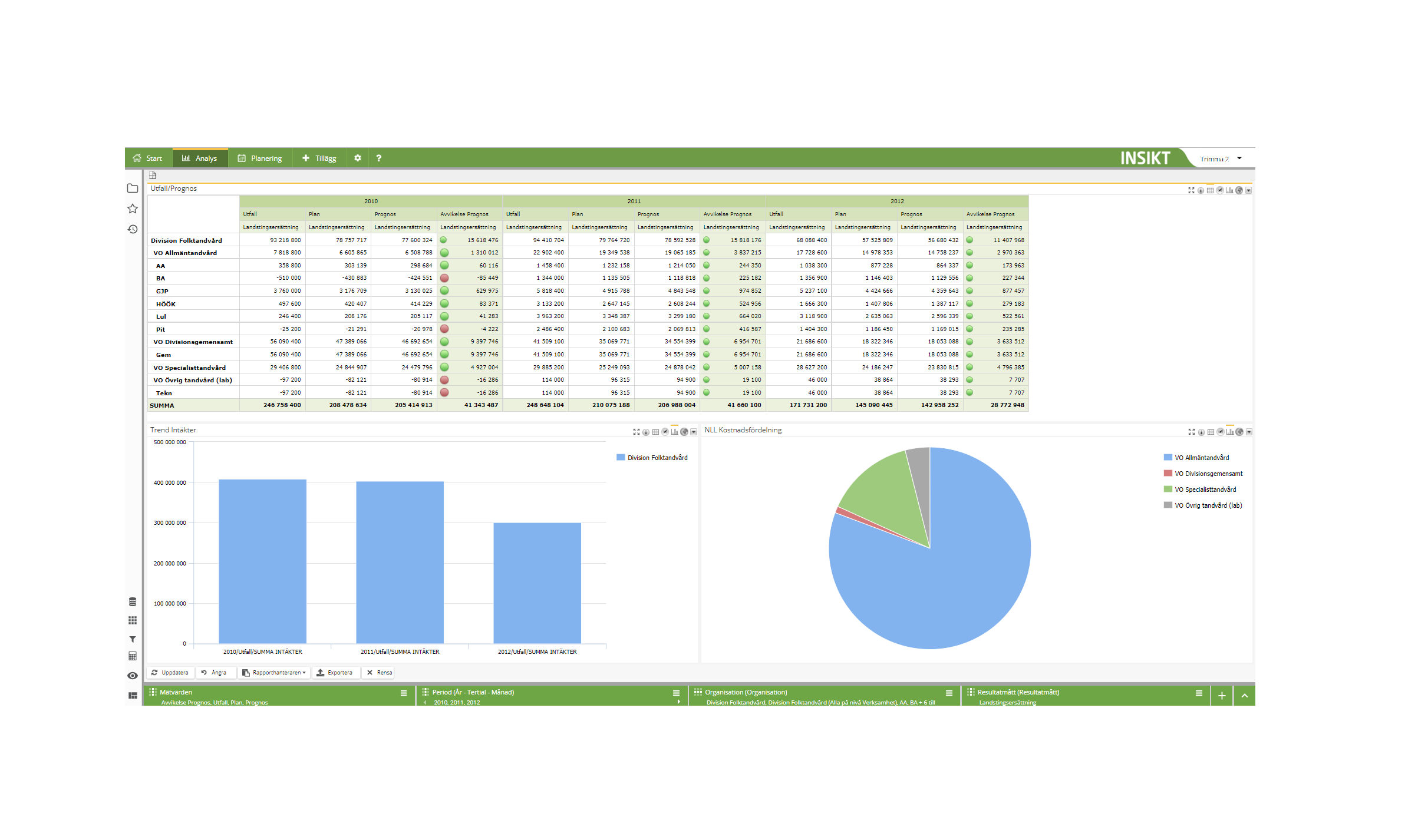Open Trend Intäkter panel dropdown arrow
This screenshot has height=840, width=1418.
point(694,432)
